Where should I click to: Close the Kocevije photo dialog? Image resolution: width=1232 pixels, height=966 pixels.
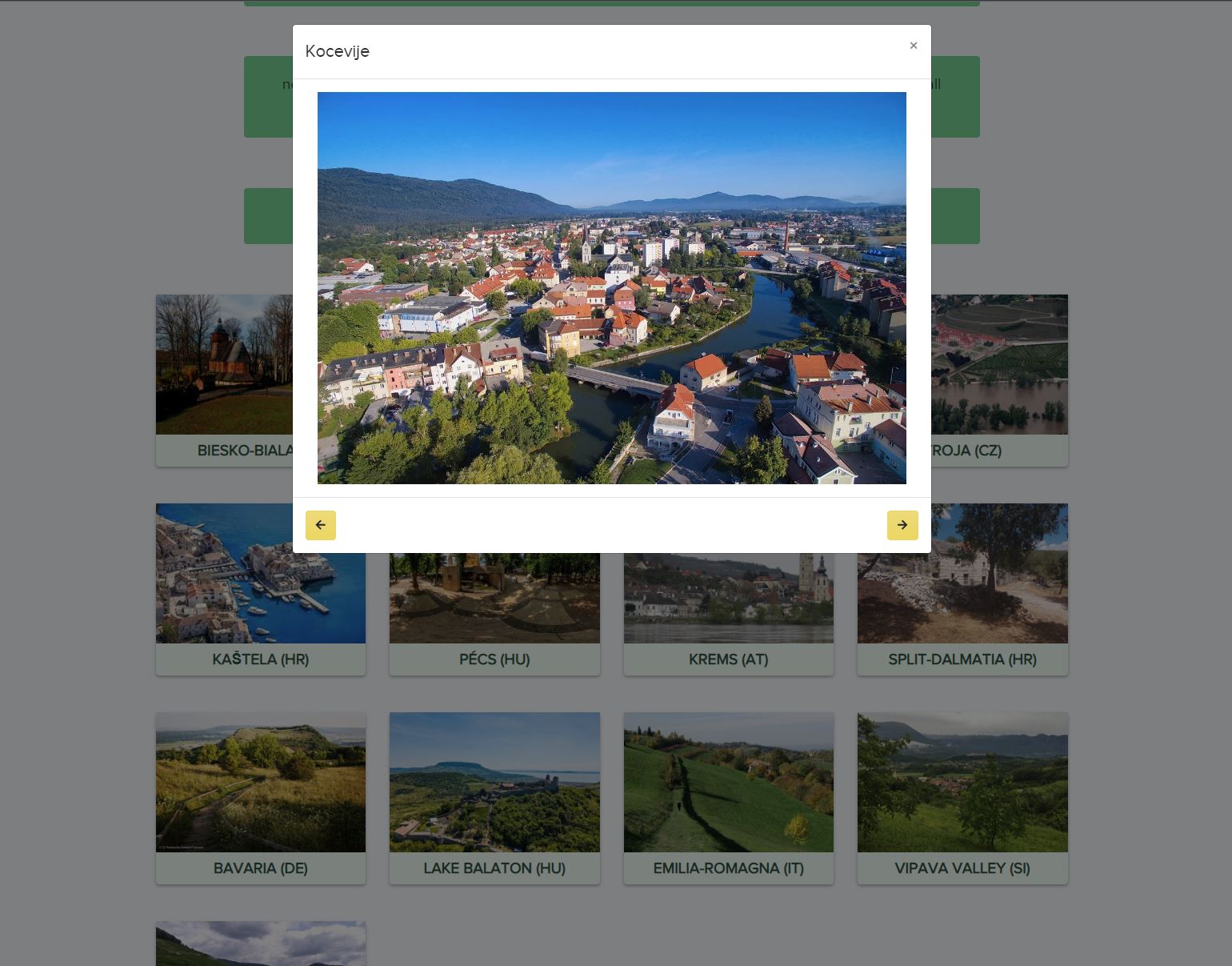tap(913, 46)
